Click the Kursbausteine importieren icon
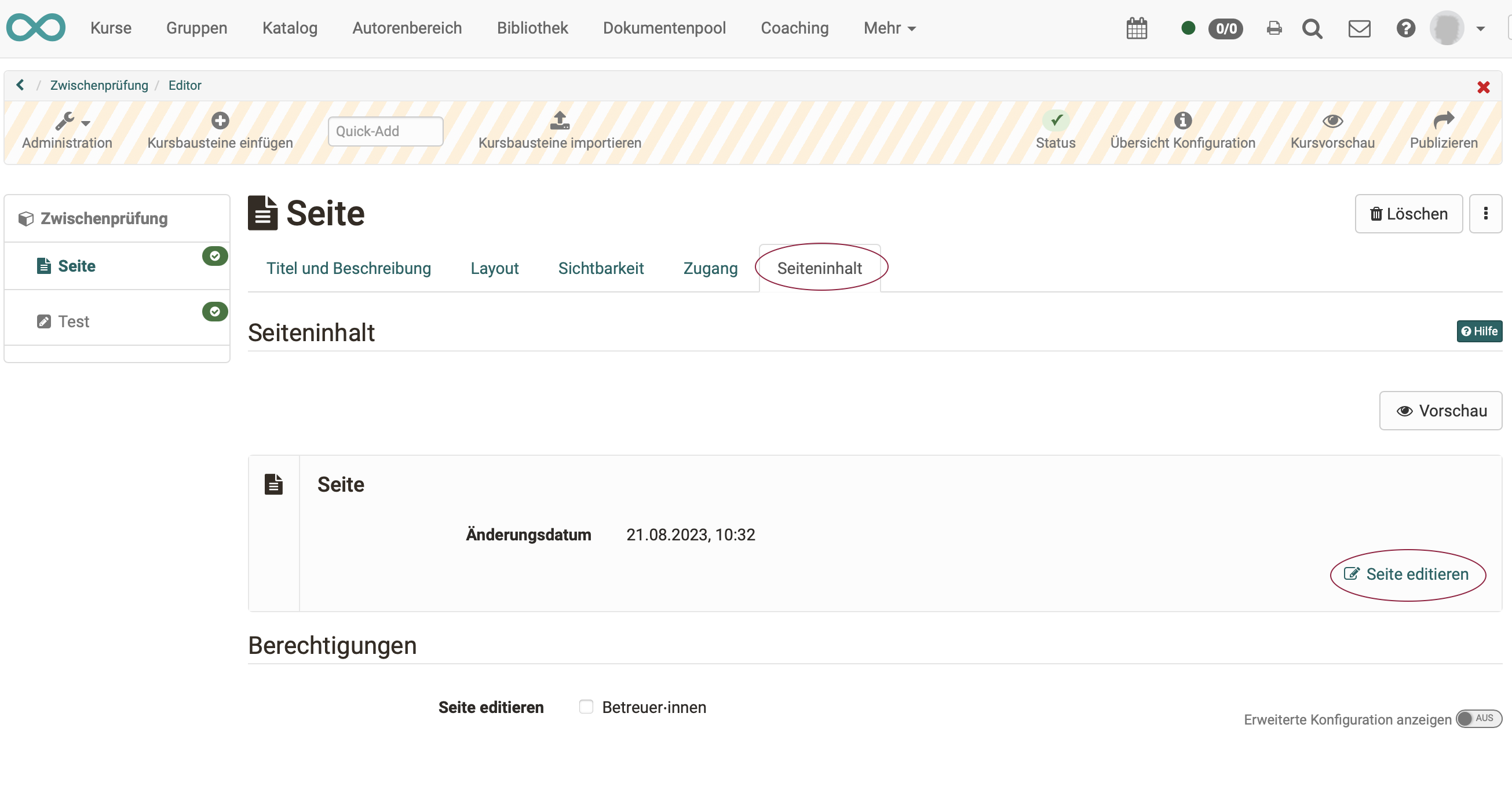Screen dimensions: 1512x790 pyautogui.click(x=559, y=121)
